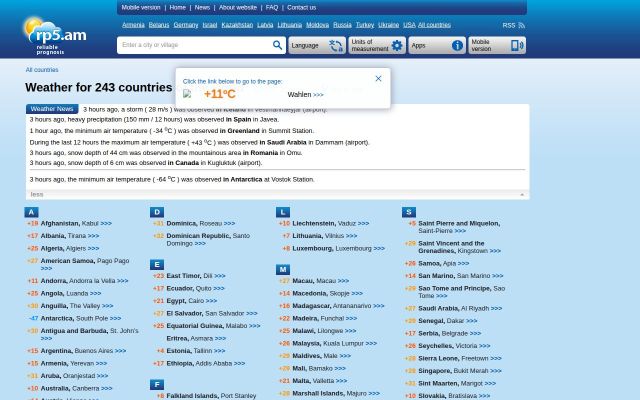Select Russia country link in header
Viewport: 640px width, 400px height.
[x=342, y=25]
